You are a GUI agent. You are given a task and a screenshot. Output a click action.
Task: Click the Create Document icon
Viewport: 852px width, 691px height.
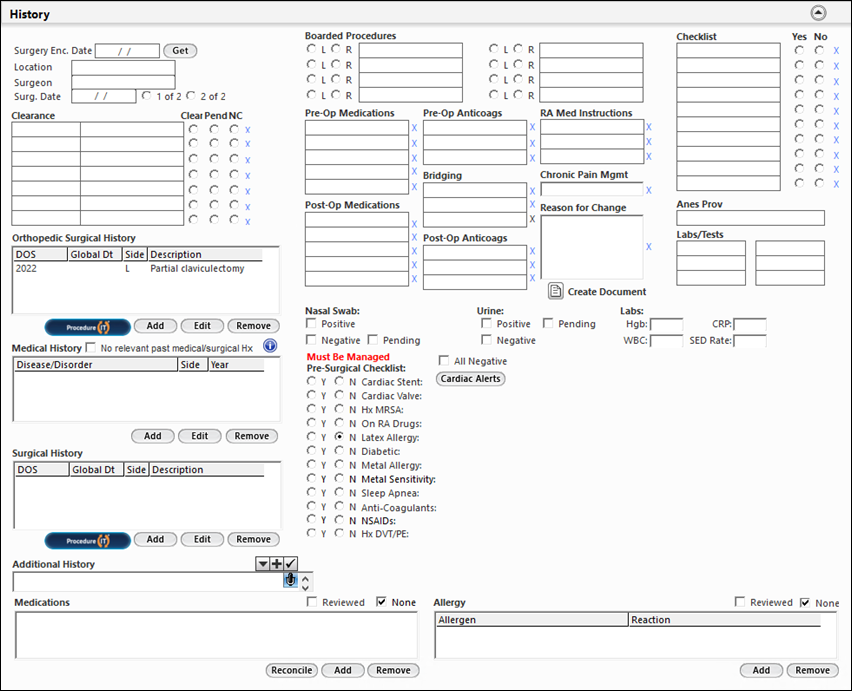pyautogui.click(x=555, y=291)
